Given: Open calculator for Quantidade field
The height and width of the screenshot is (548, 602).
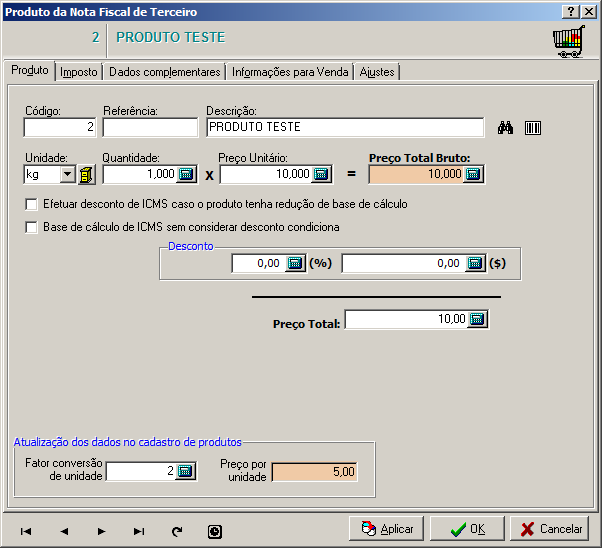Looking at the screenshot, I should [x=188, y=175].
